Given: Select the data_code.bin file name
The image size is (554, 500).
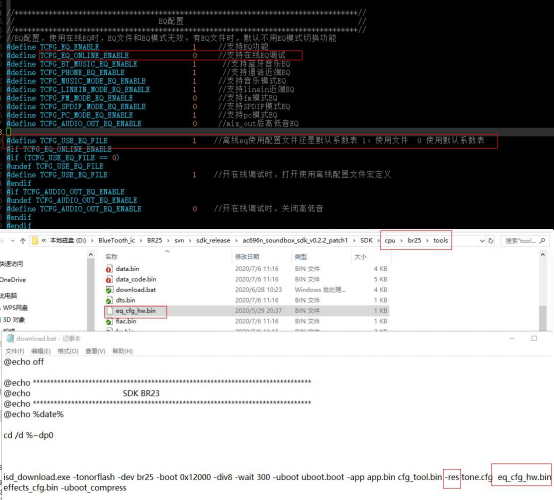Looking at the screenshot, I should point(136,280).
